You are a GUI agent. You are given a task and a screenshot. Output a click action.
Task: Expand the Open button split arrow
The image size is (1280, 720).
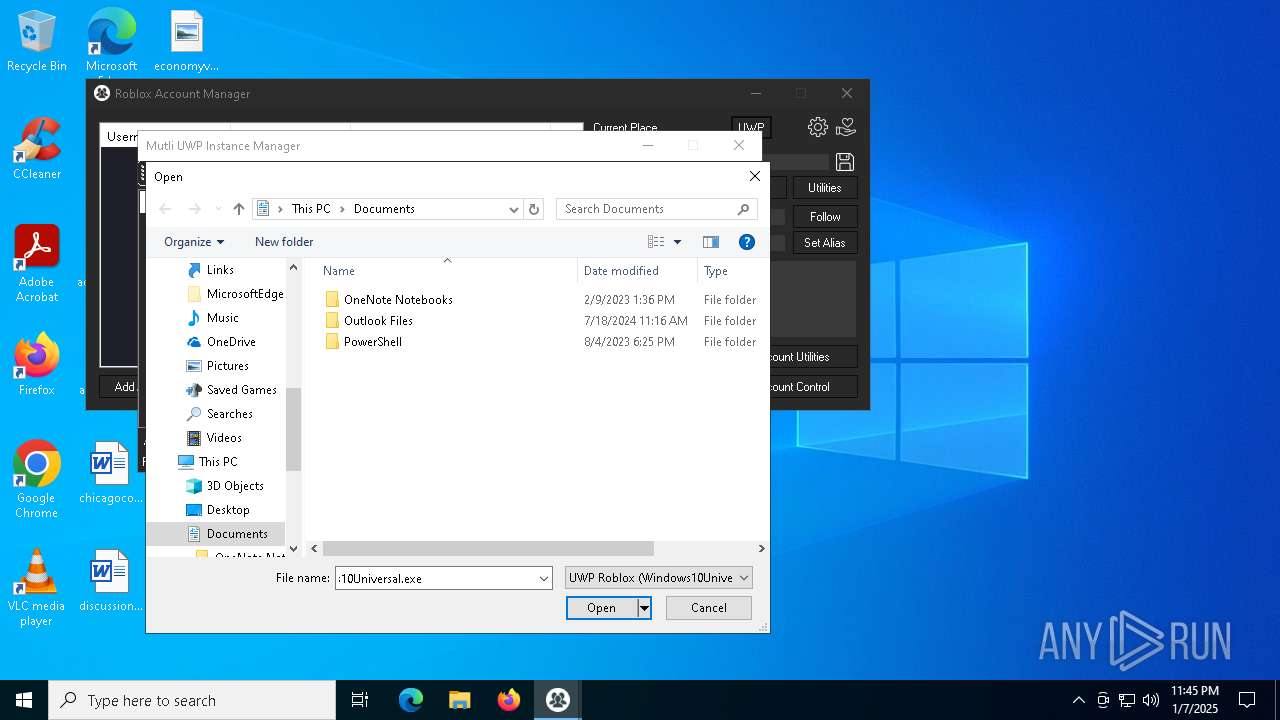(644, 608)
